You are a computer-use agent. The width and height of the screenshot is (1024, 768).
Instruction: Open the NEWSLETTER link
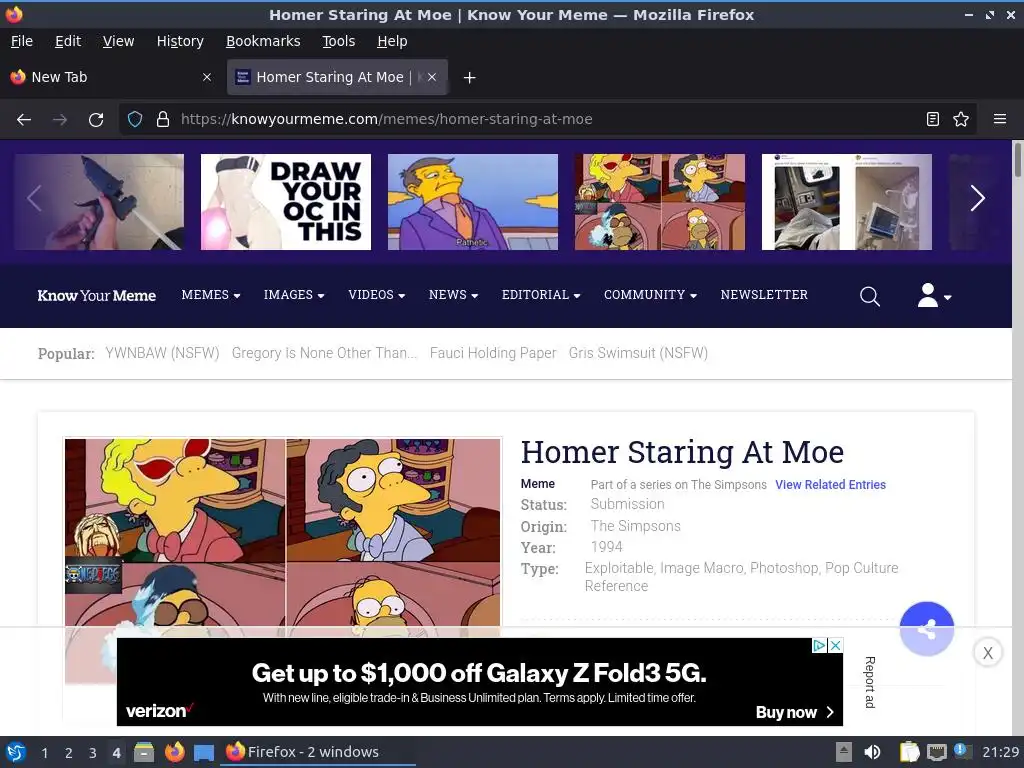coord(764,295)
